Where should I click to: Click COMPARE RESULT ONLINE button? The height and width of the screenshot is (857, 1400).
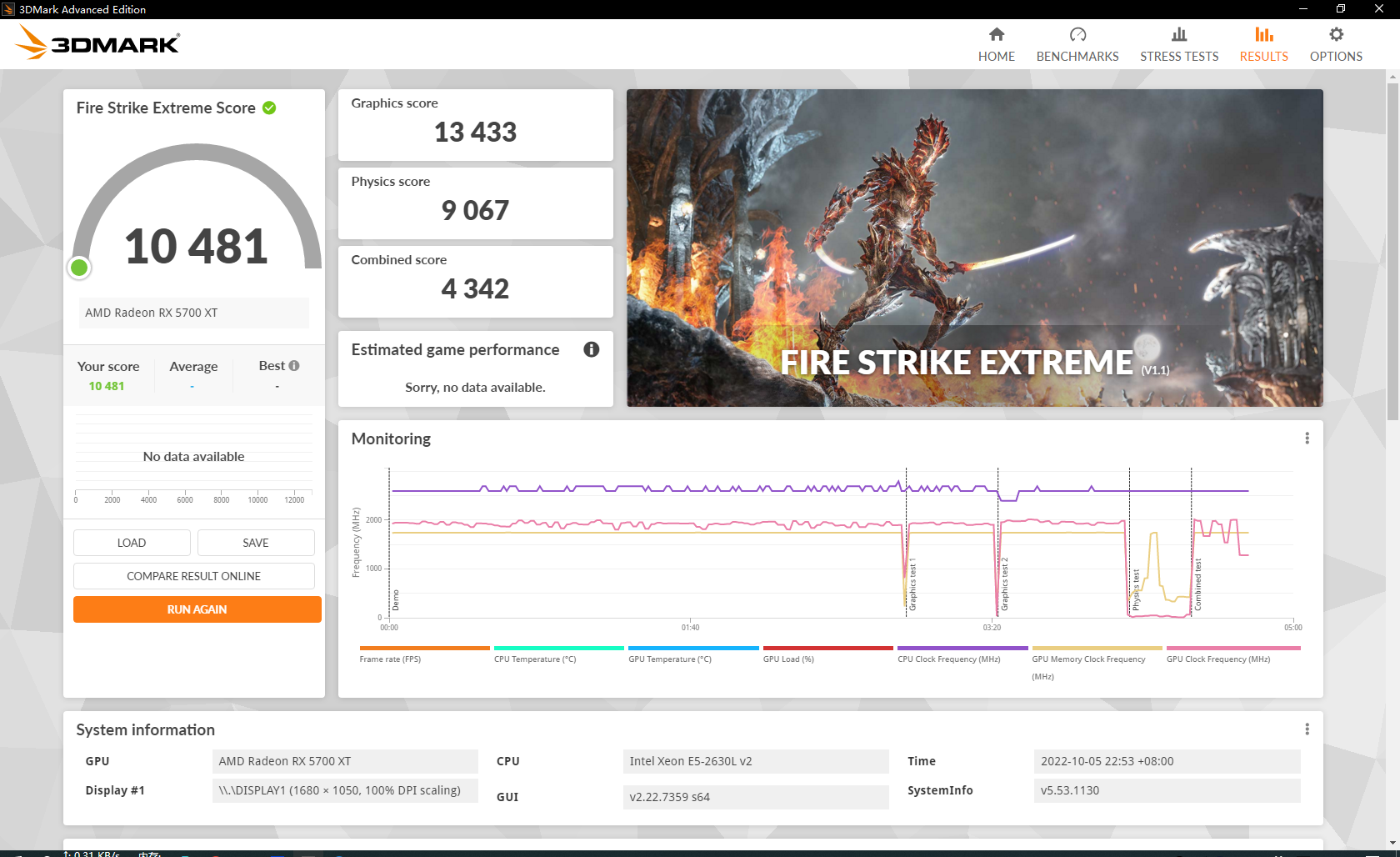[194, 576]
